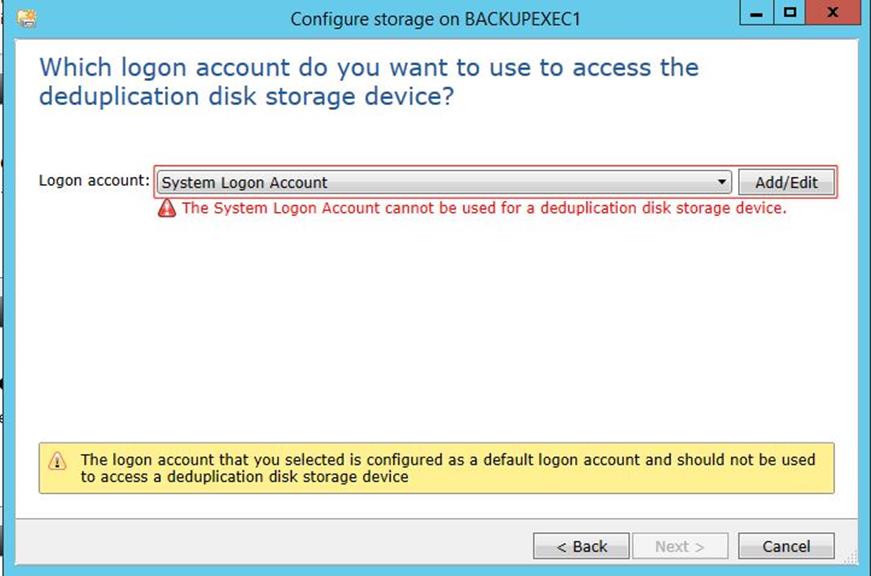871x576 pixels.
Task: Click the gray footer bar beside Back
Action: coord(272,543)
